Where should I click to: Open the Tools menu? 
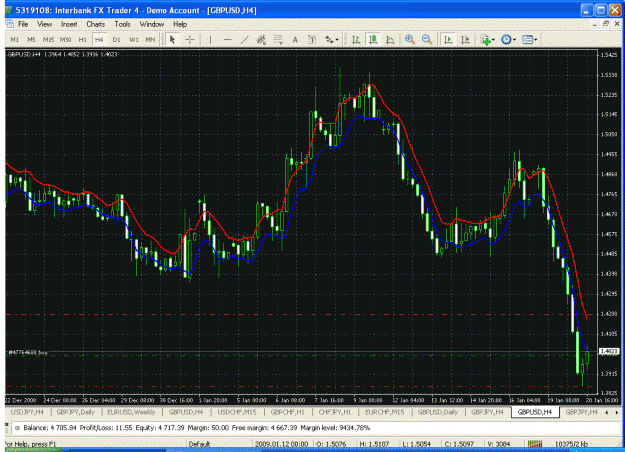(122, 24)
